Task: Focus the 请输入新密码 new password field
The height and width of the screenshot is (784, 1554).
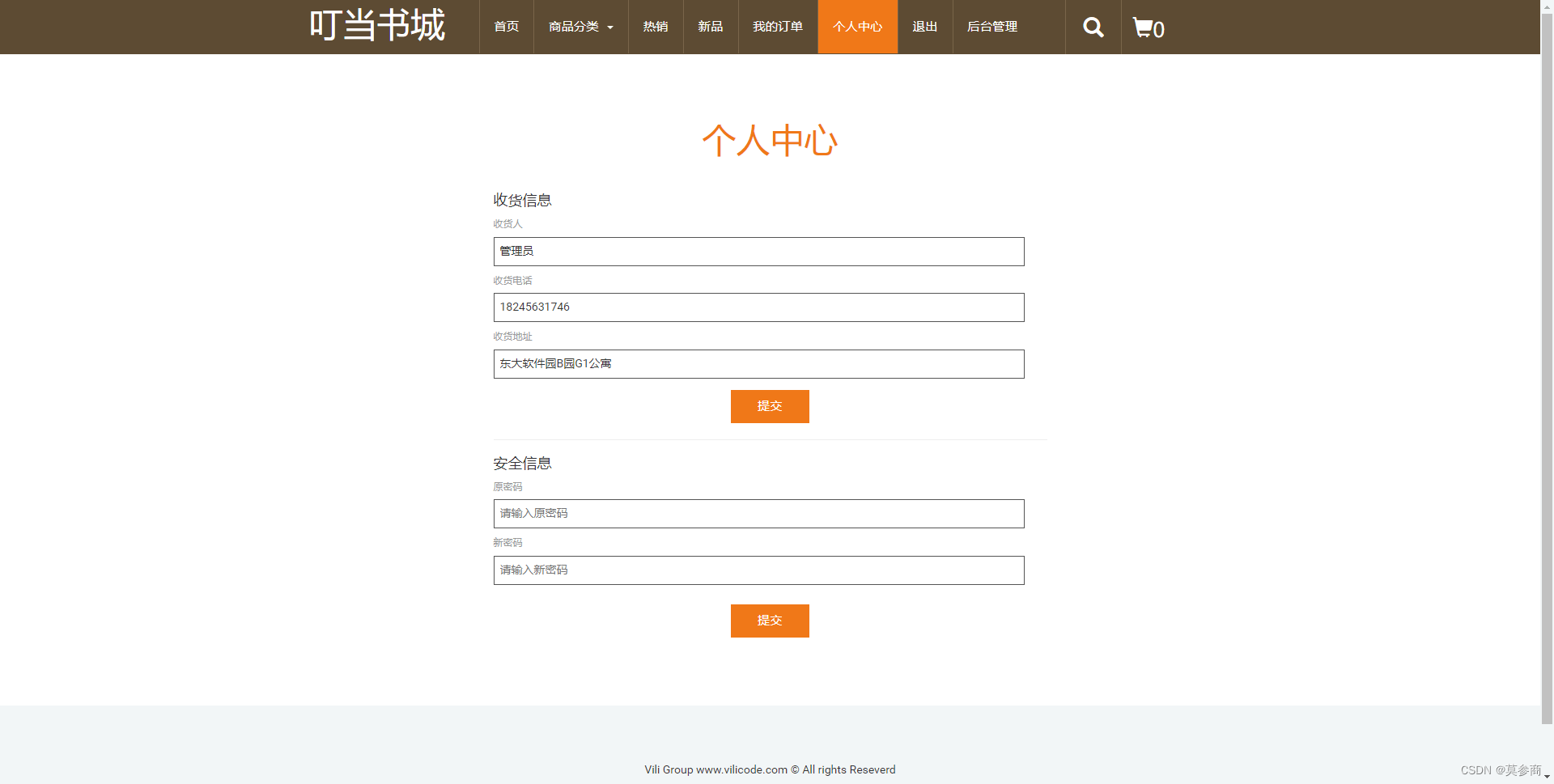Action: (758, 570)
